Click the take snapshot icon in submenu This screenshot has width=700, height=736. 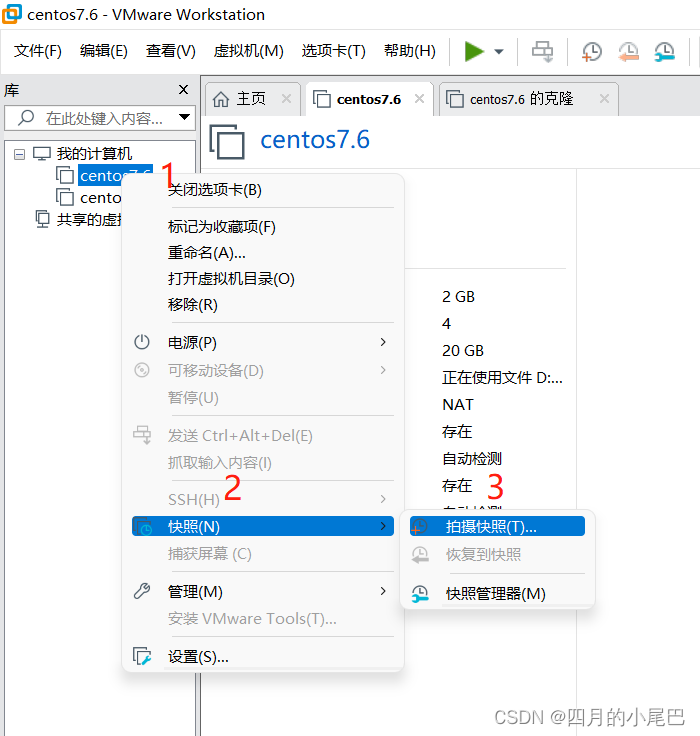coord(419,527)
